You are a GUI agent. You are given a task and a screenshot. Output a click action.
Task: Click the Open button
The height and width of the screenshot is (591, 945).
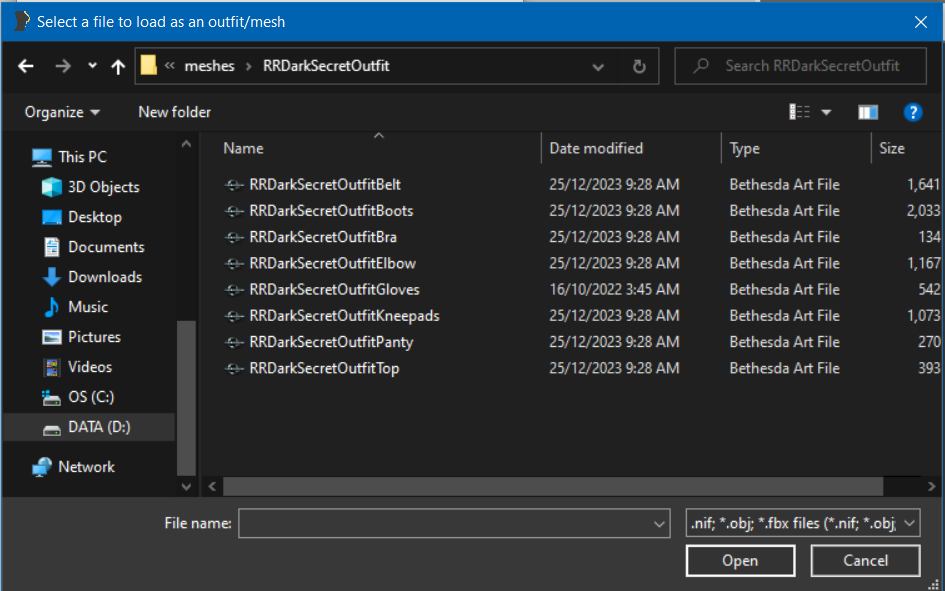740,561
